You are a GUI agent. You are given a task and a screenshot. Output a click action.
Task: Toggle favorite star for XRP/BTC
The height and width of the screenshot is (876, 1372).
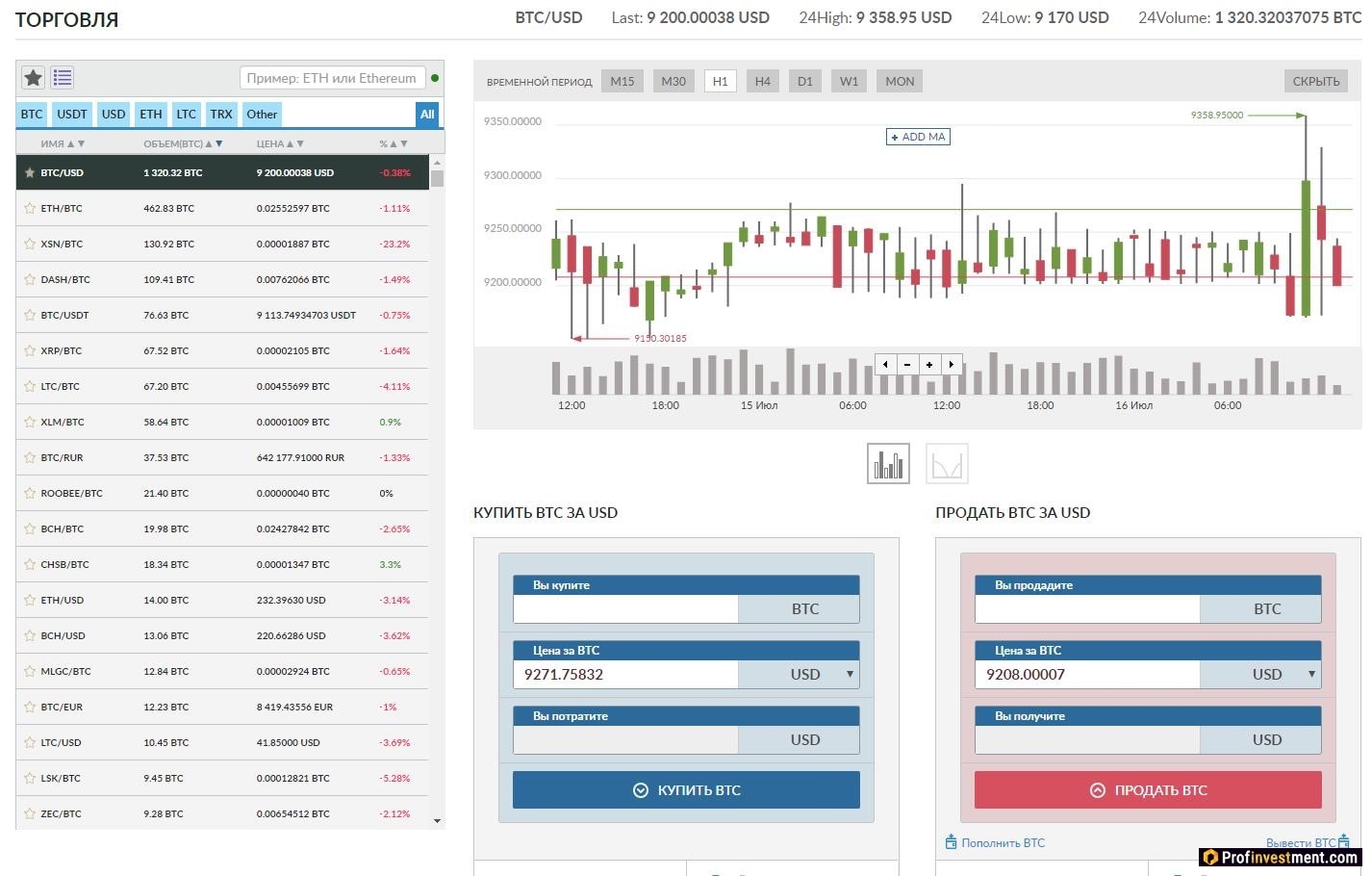pyautogui.click(x=30, y=350)
